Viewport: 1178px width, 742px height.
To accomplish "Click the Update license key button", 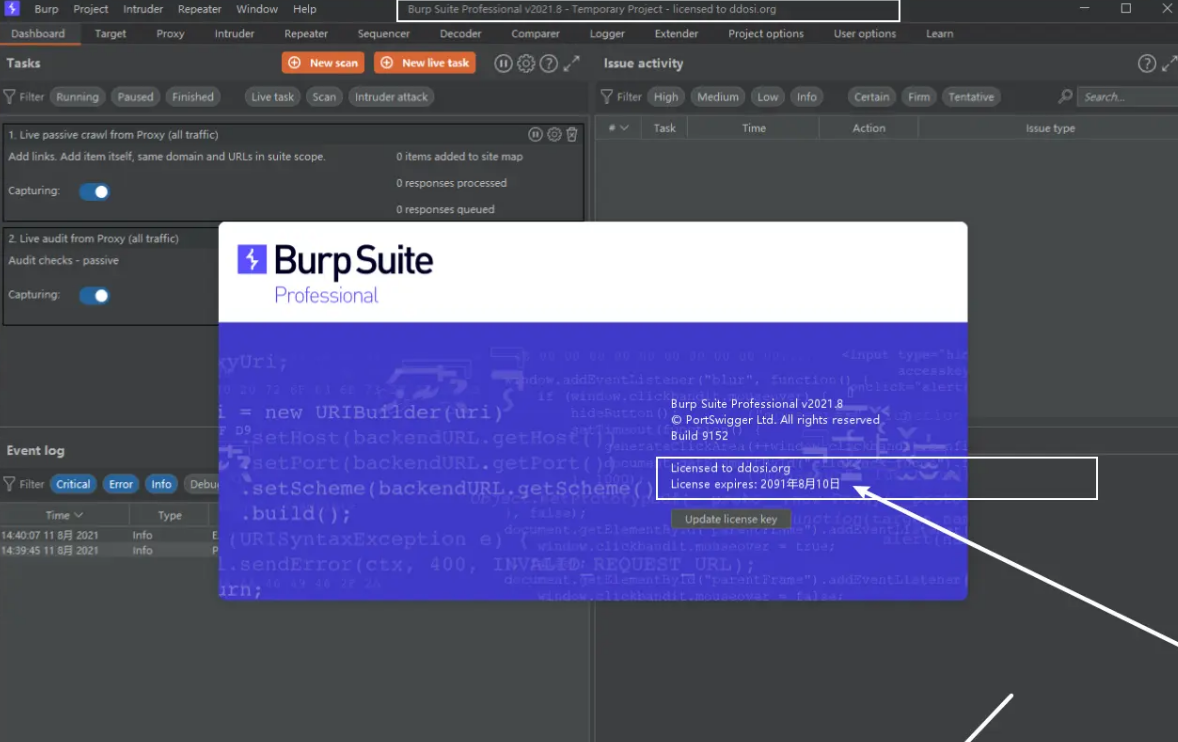I will pos(730,519).
